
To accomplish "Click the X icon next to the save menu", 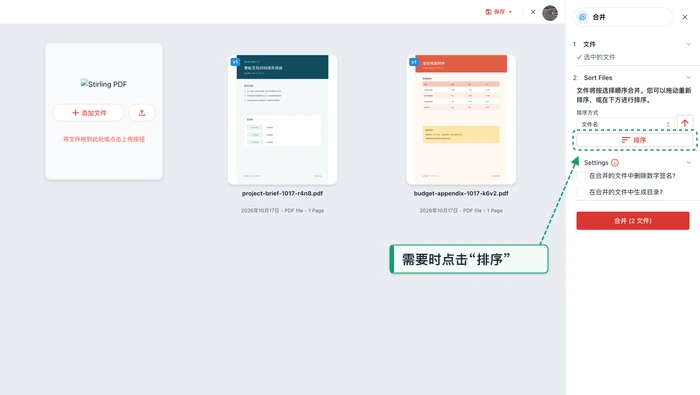I will (x=533, y=12).
